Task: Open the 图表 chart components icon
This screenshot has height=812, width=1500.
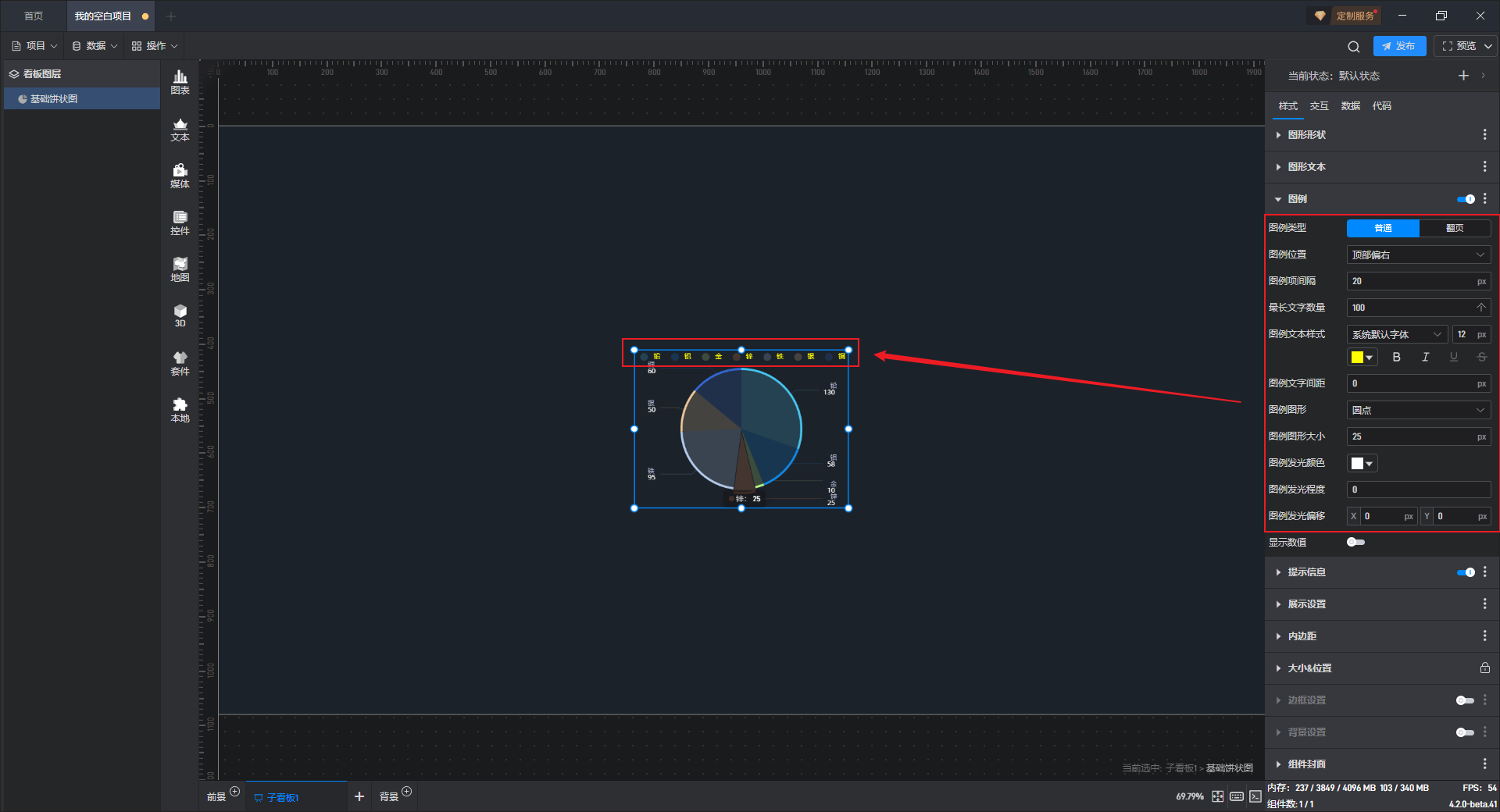Action: tap(180, 82)
